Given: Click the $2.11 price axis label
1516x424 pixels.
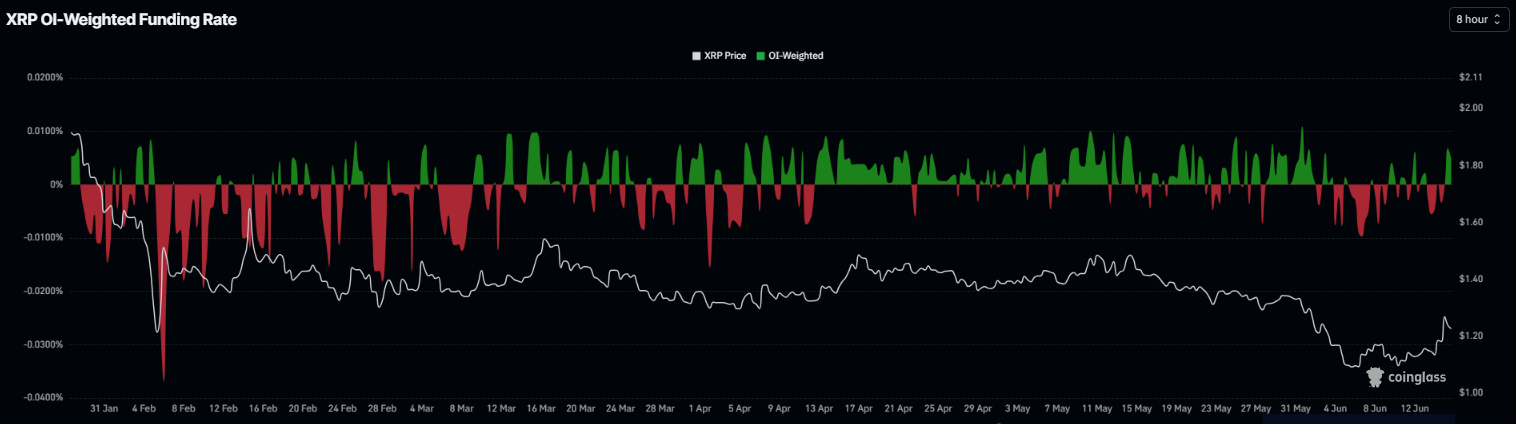Looking at the screenshot, I should 1470,77.
